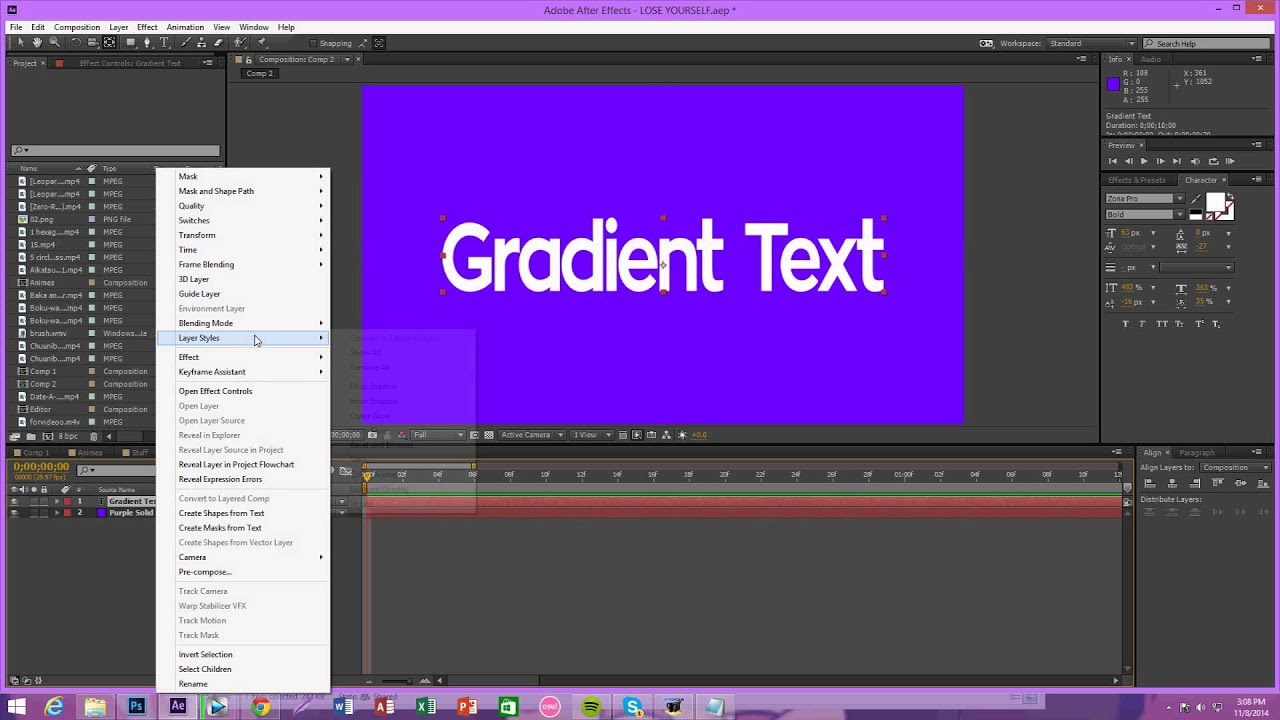This screenshot has height=720, width=1280.
Task: Click the Comp 2 breadcrumb button
Action: tap(260, 73)
